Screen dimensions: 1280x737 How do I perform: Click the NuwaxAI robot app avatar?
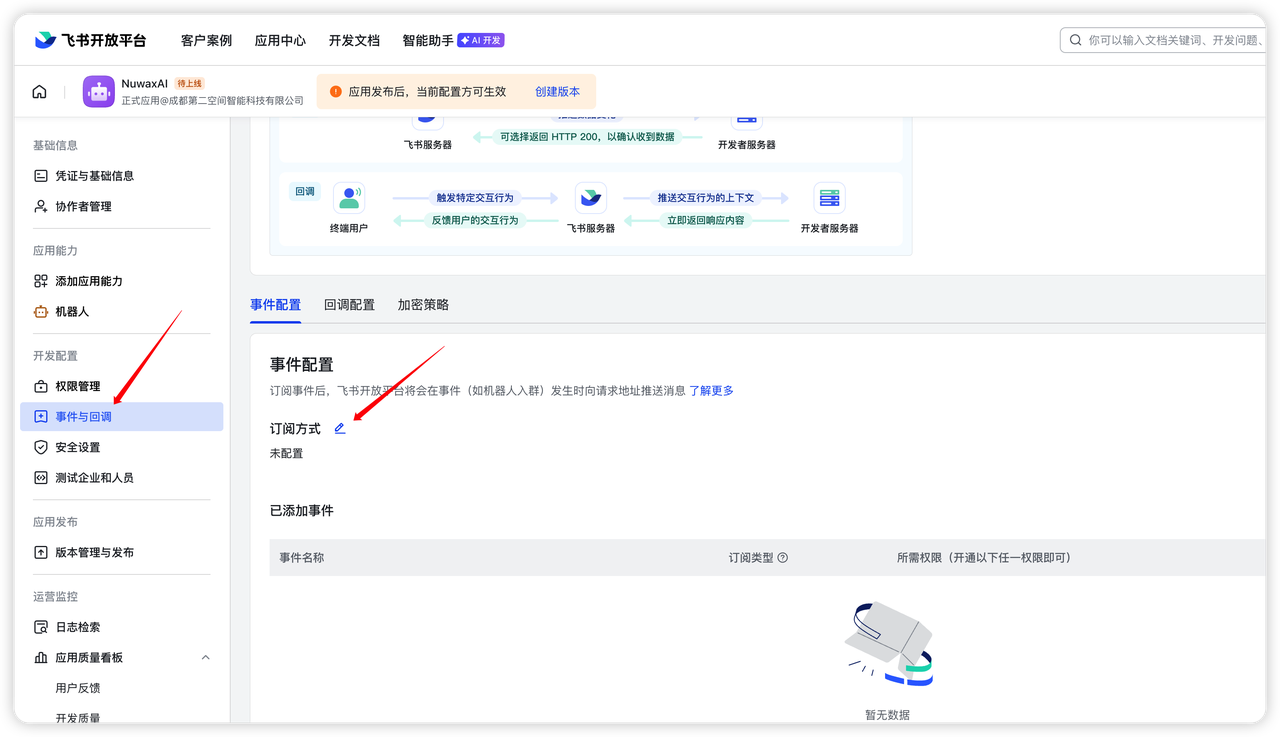coord(99,92)
